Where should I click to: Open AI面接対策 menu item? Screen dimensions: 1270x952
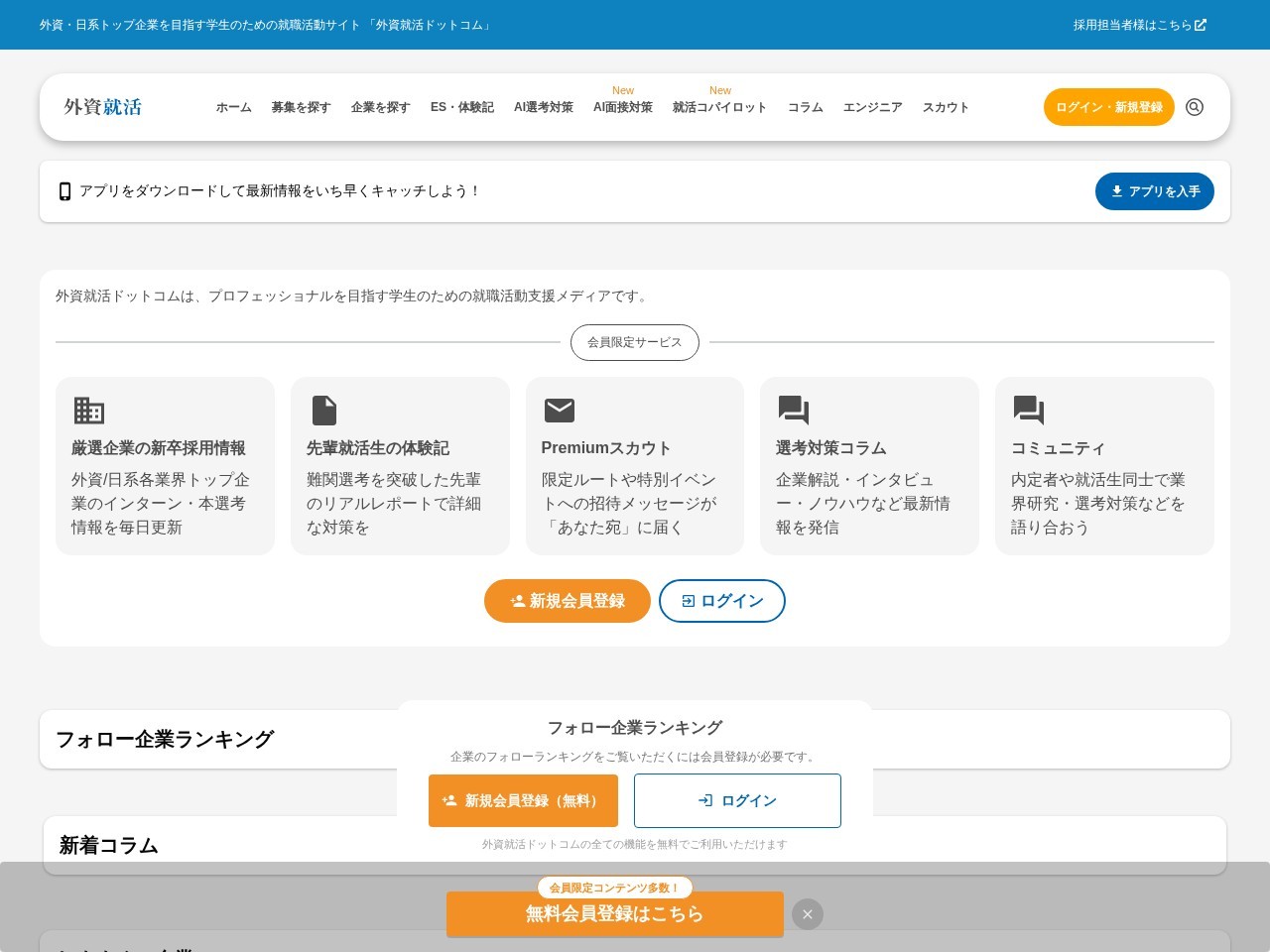point(623,107)
